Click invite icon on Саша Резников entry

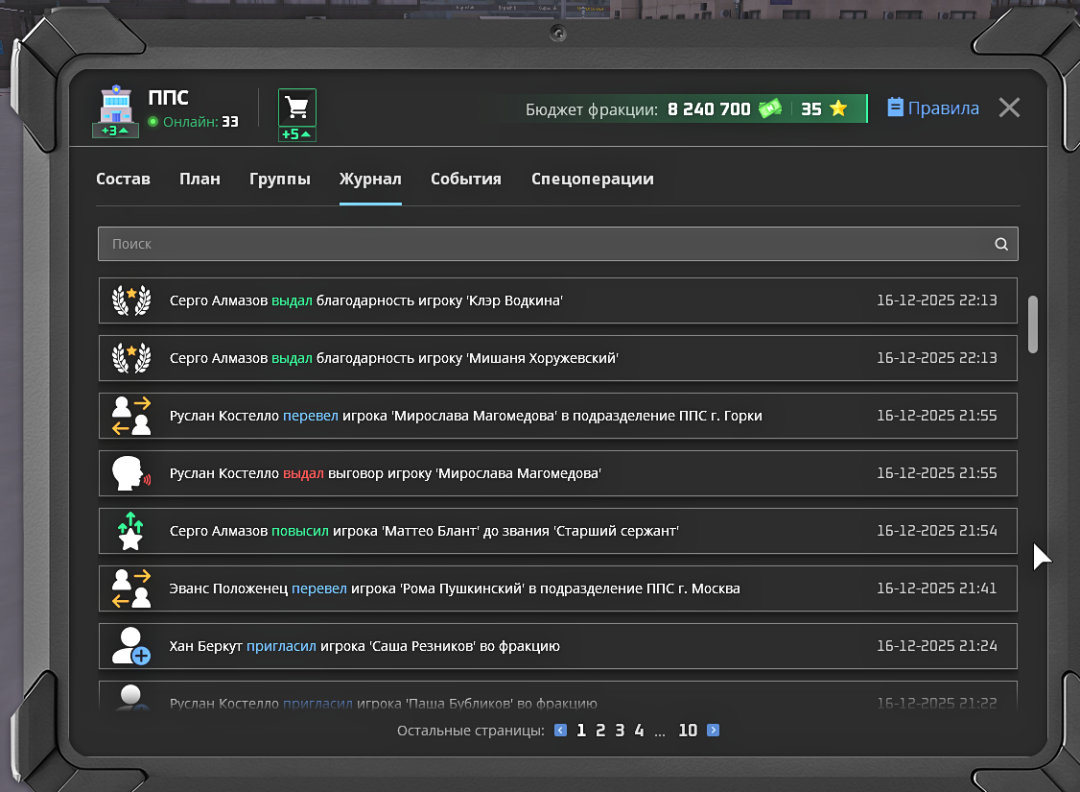[x=131, y=646]
